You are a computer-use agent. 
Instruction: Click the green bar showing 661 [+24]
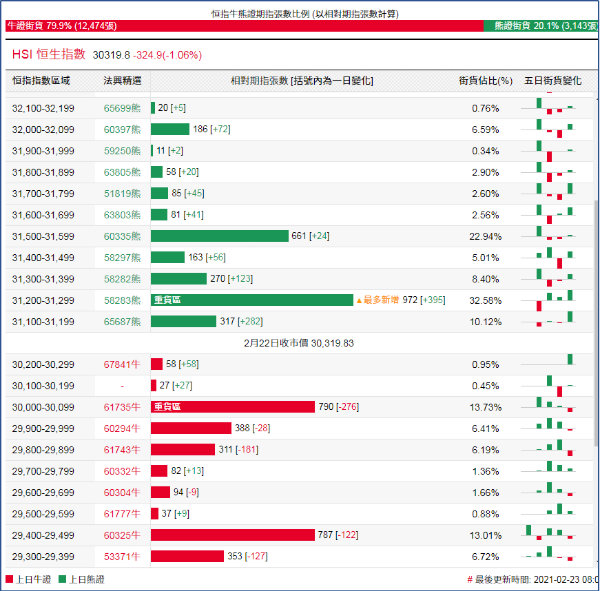(x=220, y=236)
